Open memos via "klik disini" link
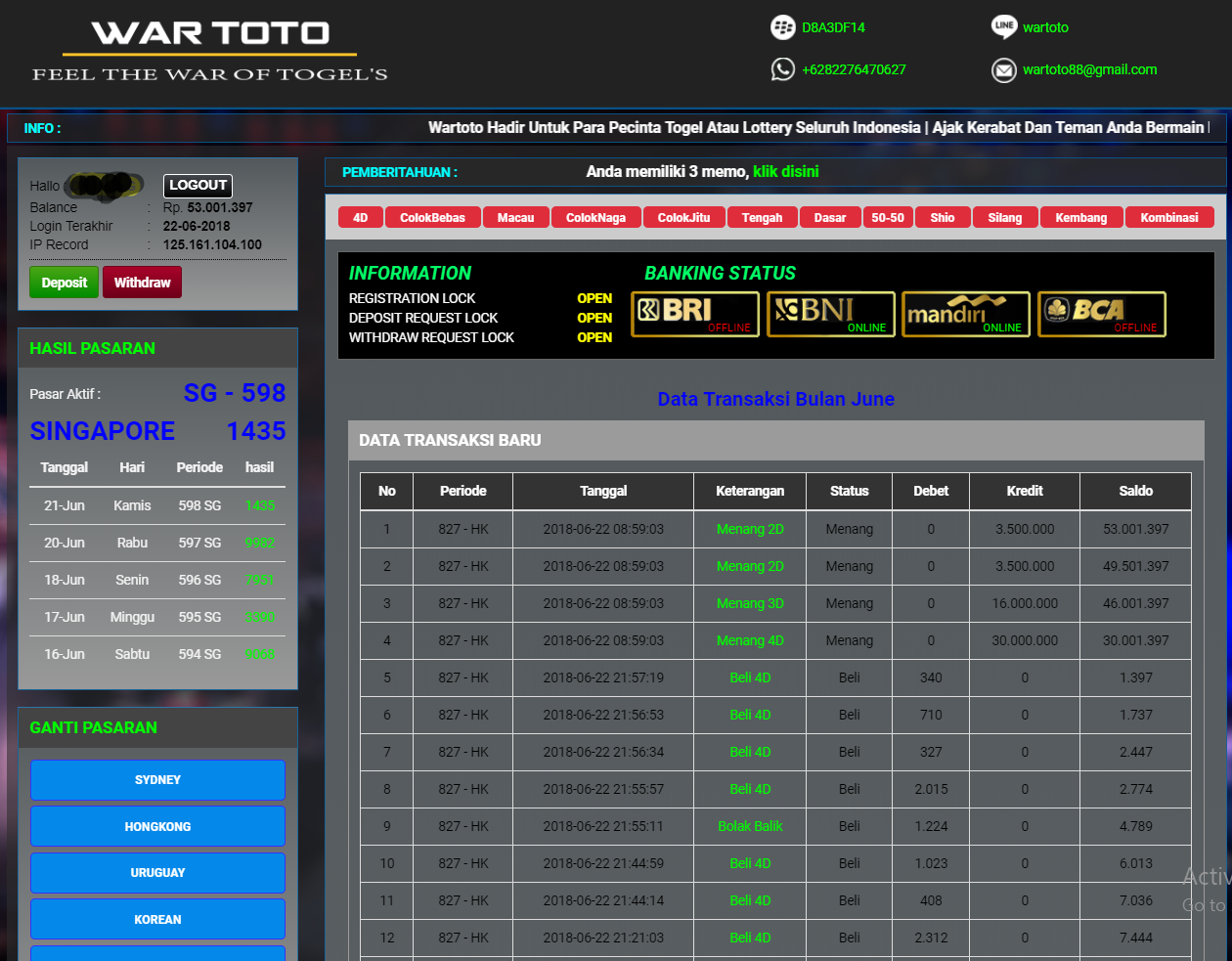This screenshot has width=1232, height=961. point(785,172)
